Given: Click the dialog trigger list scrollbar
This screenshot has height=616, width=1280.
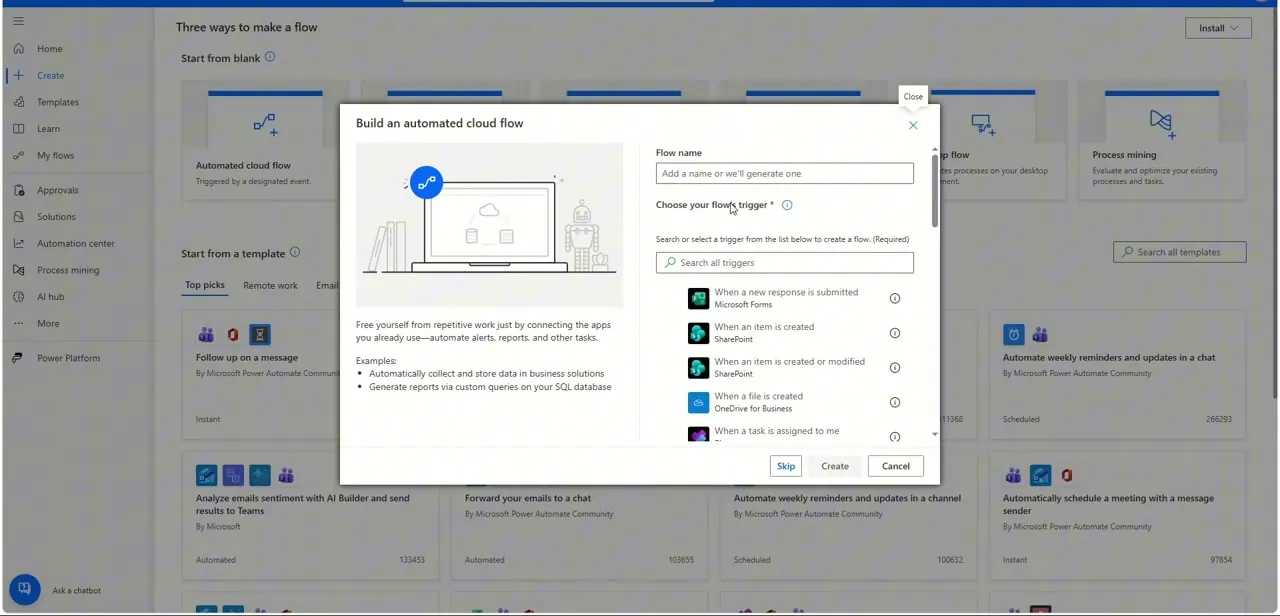Looking at the screenshot, I should point(935,190).
